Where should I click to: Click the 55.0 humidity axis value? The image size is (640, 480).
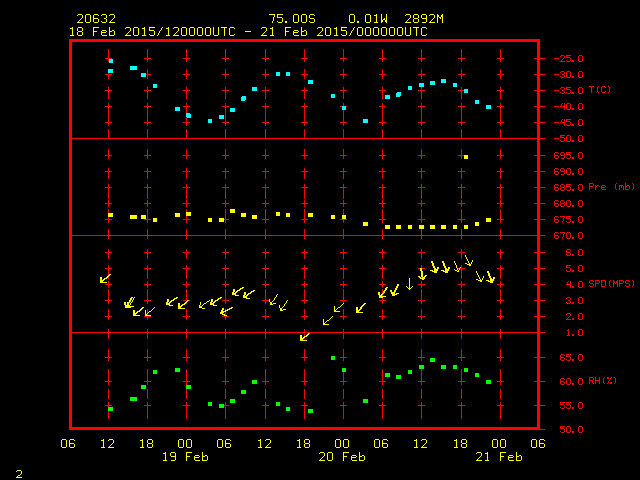pyautogui.click(x=571, y=406)
